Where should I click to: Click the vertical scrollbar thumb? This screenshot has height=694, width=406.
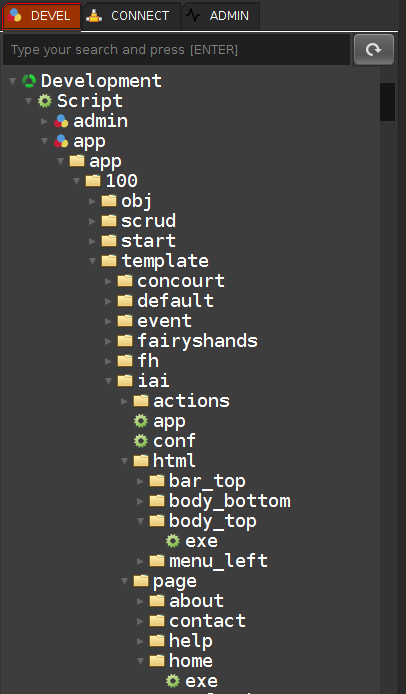pos(387,102)
